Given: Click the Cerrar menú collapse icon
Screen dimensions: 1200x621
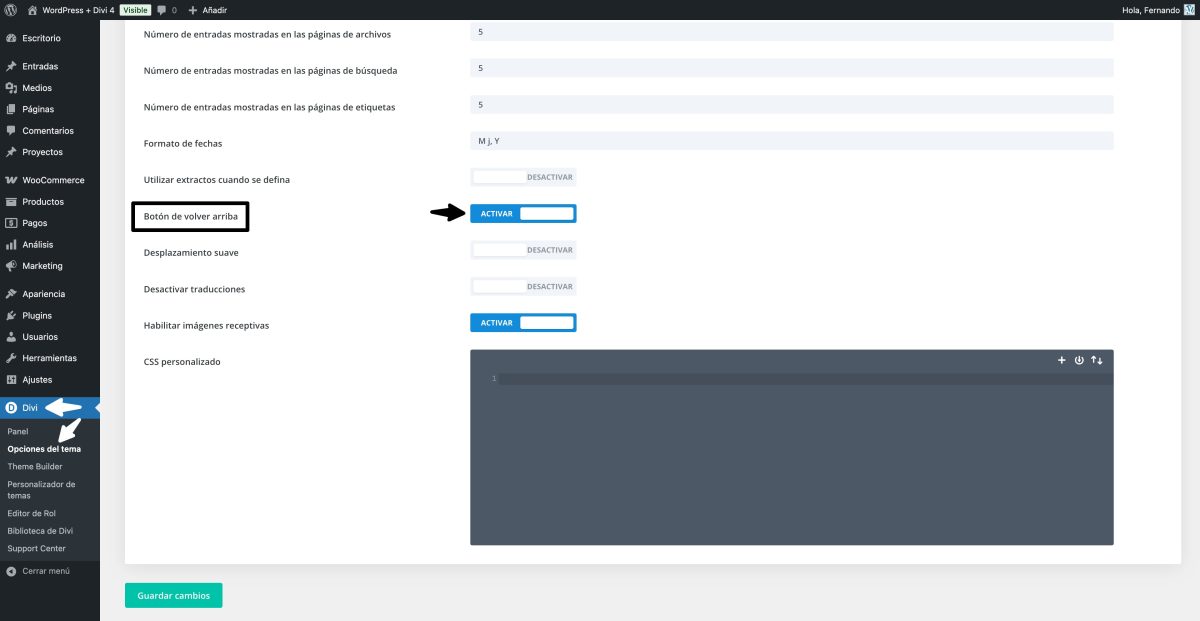Looking at the screenshot, I should pyautogui.click(x=11, y=571).
